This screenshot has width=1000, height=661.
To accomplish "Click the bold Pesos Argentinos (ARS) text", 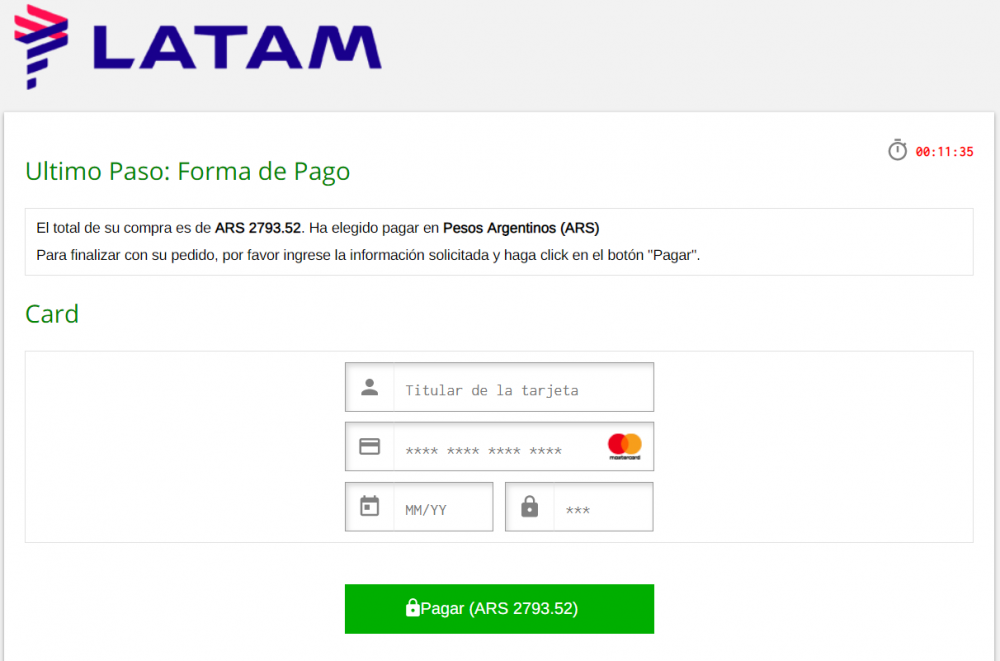I will (x=521, y=228).
